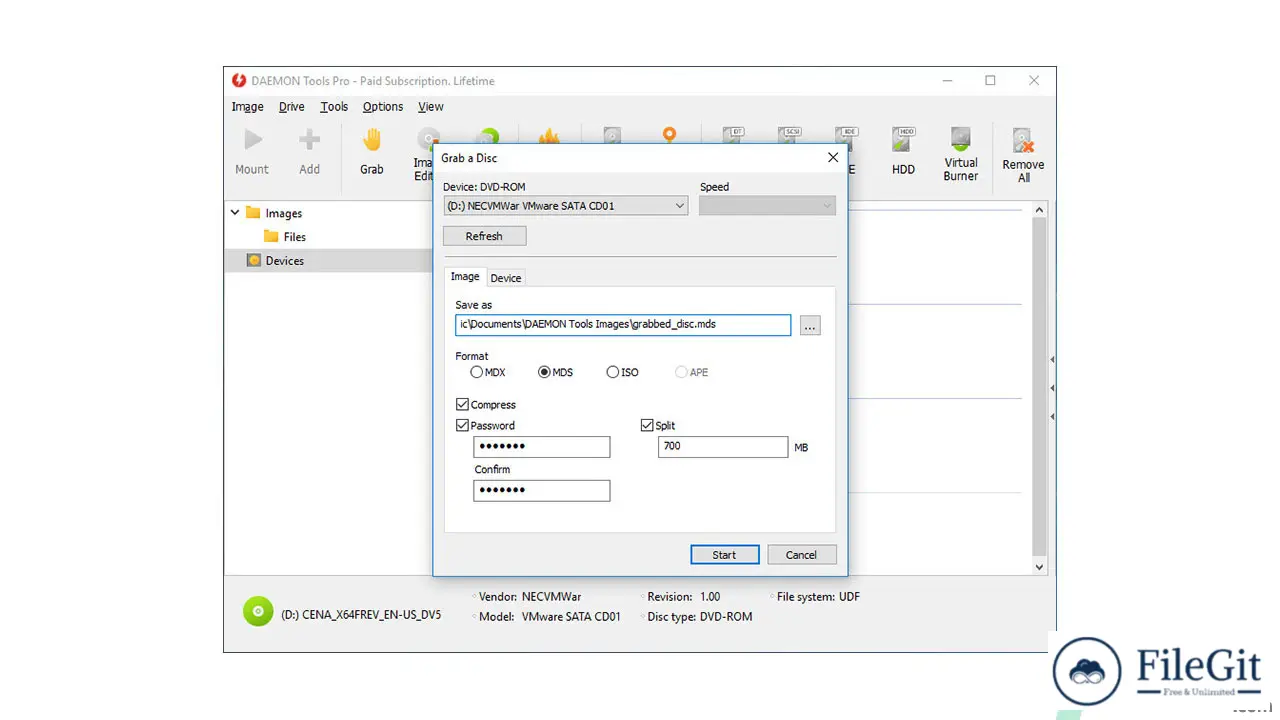
Task: Click the Revision: 1.00 text
Action: pos(684,597)
